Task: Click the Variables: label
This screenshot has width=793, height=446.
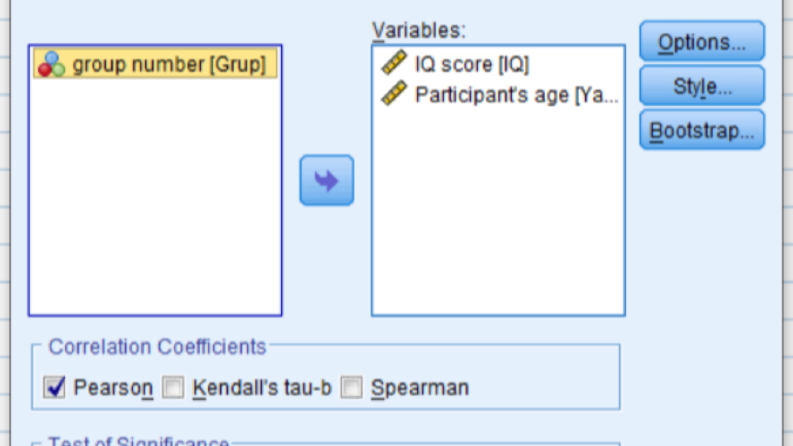Action: pos(419,30)
